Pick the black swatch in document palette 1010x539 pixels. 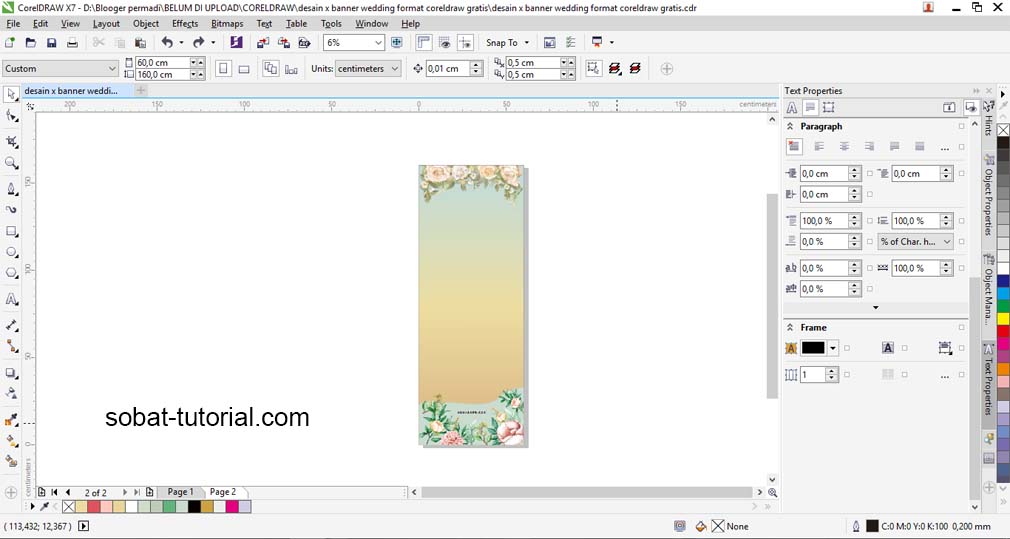click(194, 507)
